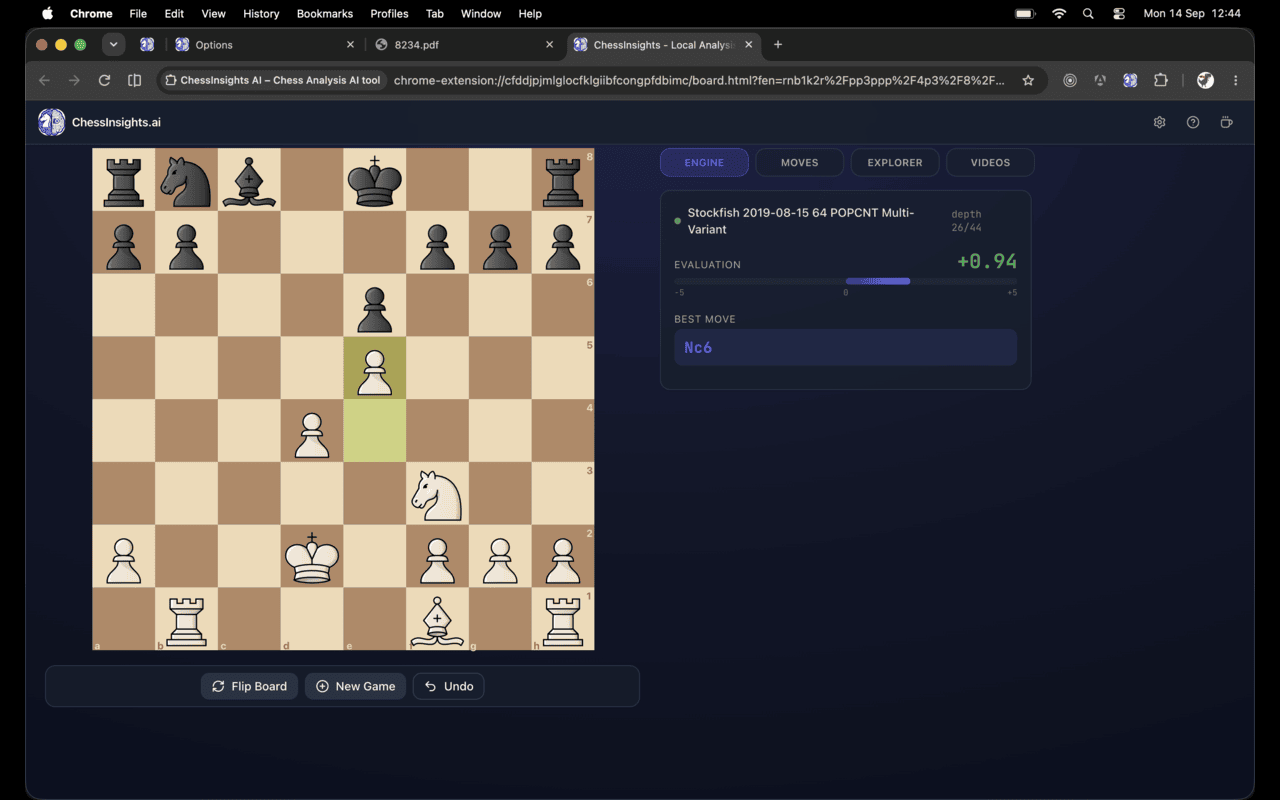Viewport: 1280px width, 800px height.
Task: Open the Bookmarks menu in menu bar
Action: pos(325,14)
